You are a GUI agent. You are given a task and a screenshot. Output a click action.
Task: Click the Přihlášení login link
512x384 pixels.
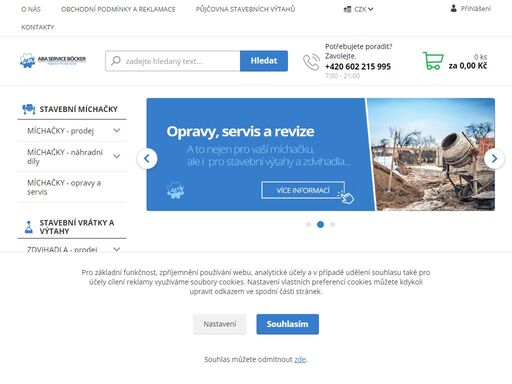click(476, 9)
